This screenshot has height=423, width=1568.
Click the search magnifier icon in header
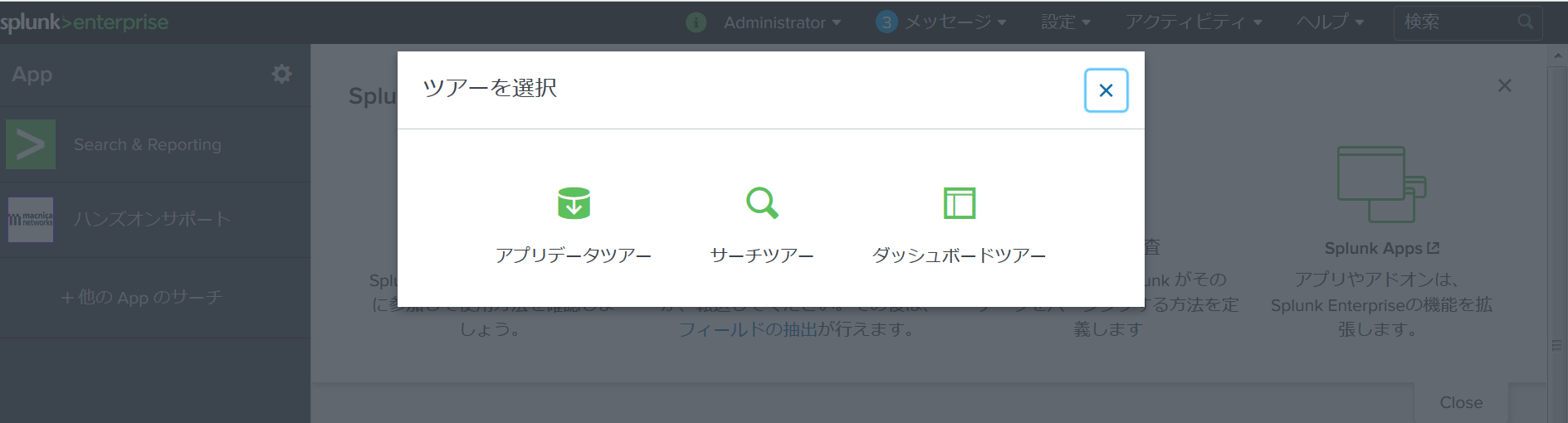1525,22
